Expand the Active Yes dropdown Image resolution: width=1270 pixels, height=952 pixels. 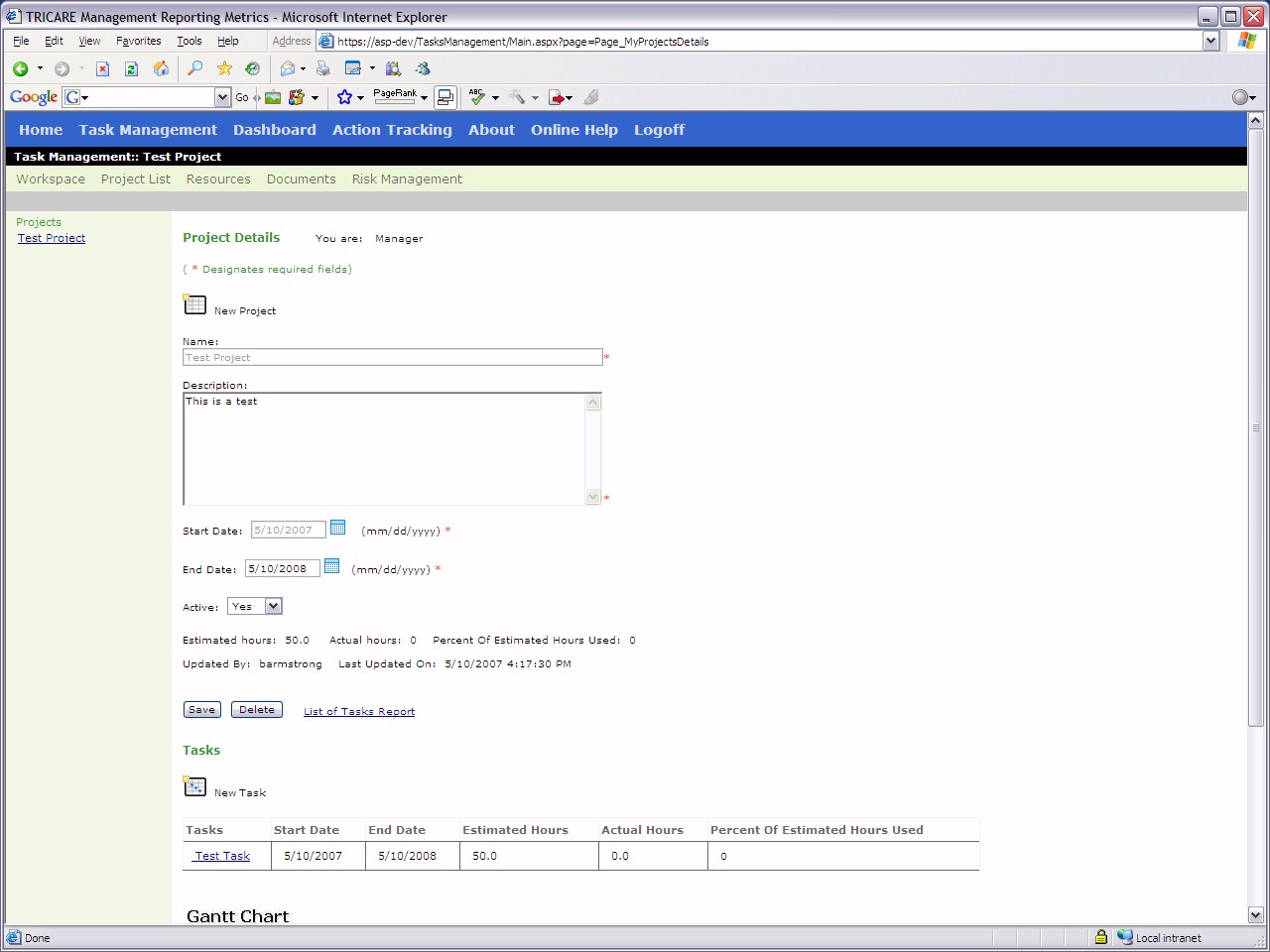pyautogui.click(x=274, y=606)
